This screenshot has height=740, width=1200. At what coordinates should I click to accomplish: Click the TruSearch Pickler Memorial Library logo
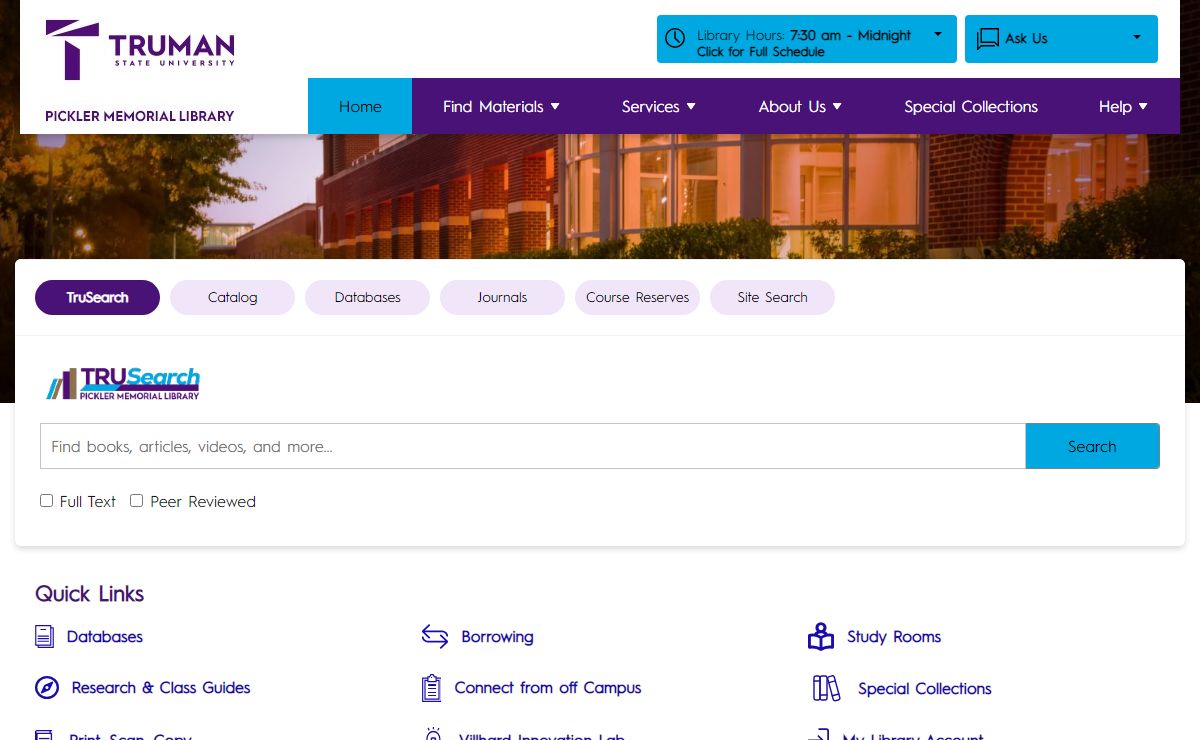pyautogui.click(x=123, y=383)
